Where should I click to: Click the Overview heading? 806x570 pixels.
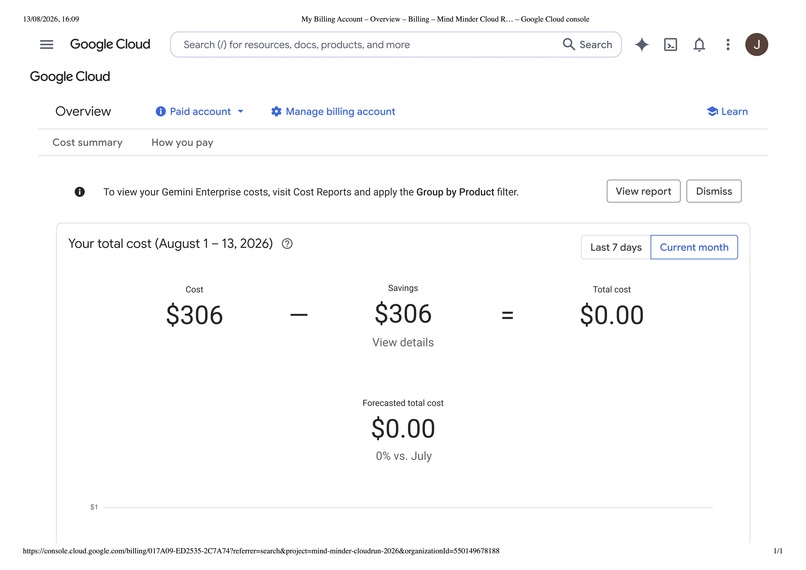pos(83,112)
